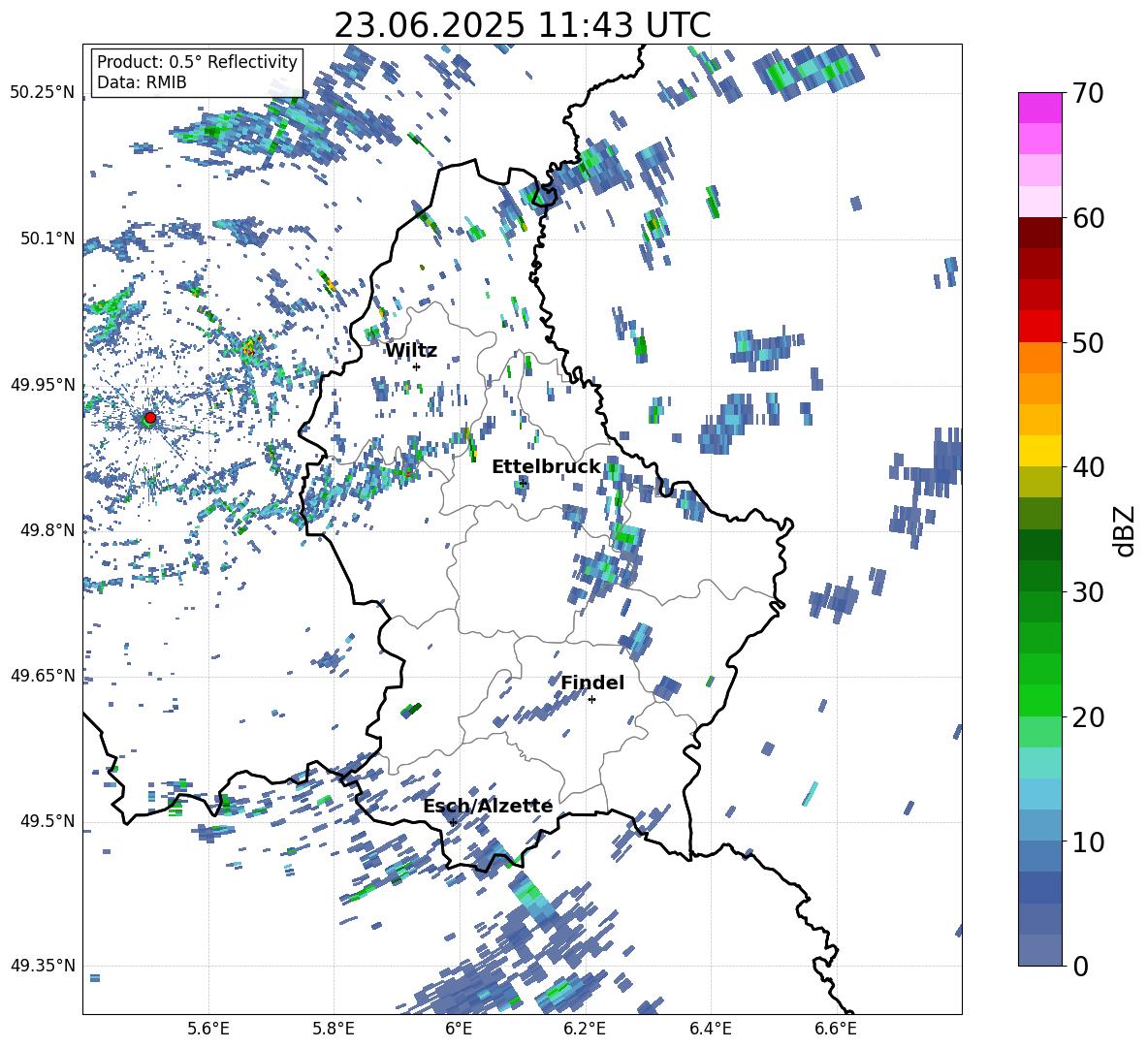Click the 0 colorbar tick label
The width and height of the screenshot is (1148, 1048).
click(x=1079, y=966)
